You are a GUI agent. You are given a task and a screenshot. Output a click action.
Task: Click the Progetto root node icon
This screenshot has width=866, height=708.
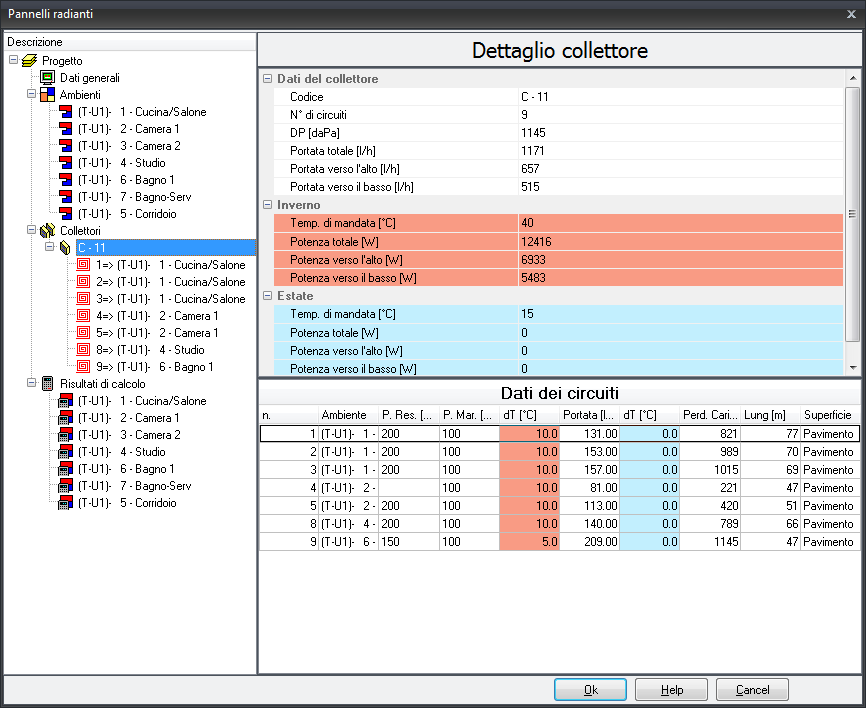coord(29,61)
